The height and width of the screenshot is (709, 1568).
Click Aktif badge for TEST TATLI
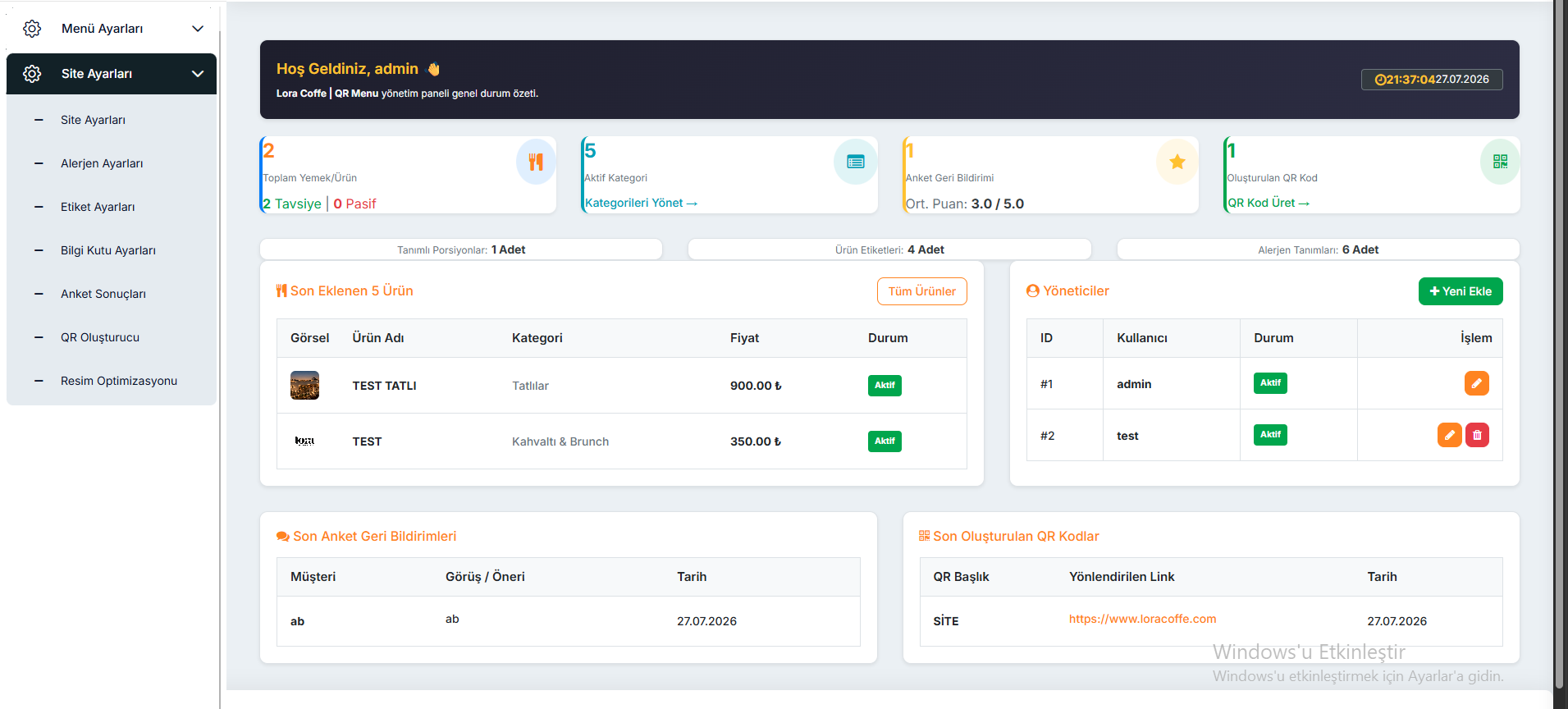coord(885,386)
